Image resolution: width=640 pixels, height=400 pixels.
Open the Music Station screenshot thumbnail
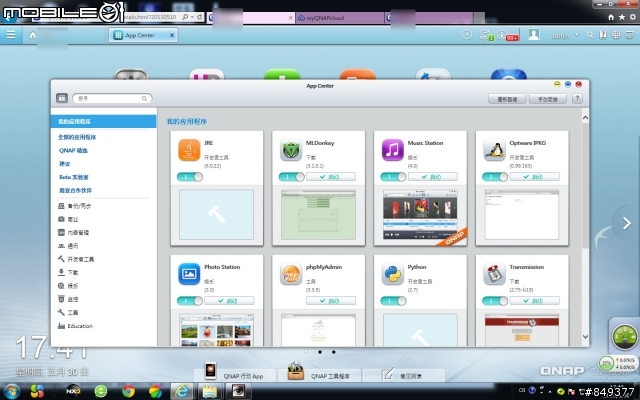(420, 214)
